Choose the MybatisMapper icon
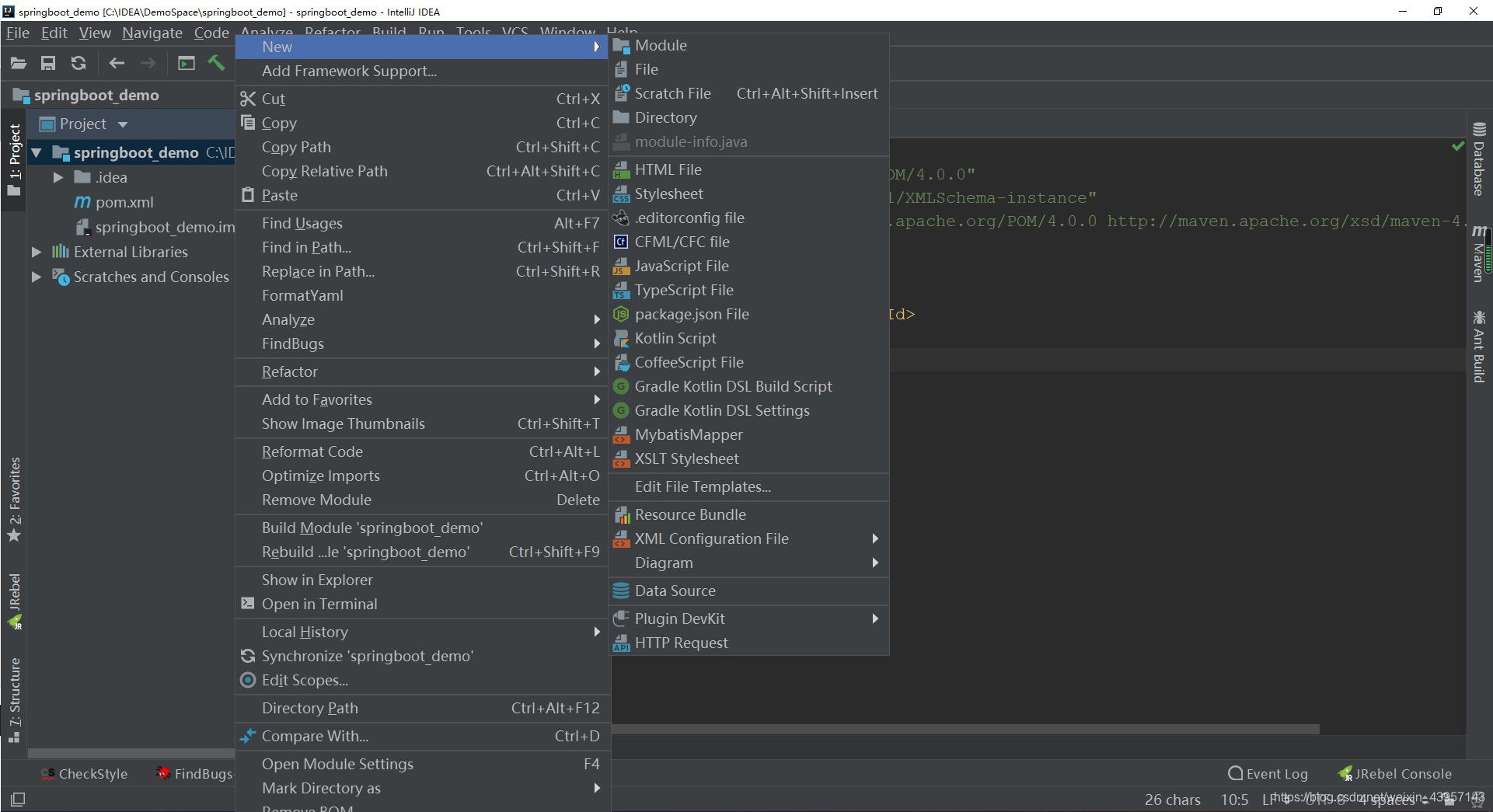This screenshot has width=1493, height=812. pyautogui.click(x=621, y=435)
